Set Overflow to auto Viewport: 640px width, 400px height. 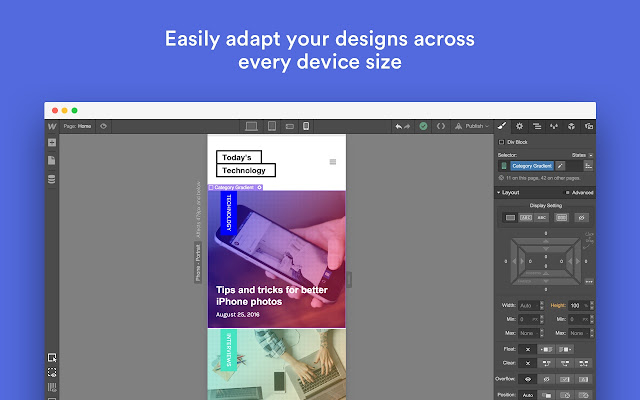click(x=584, y=379)
